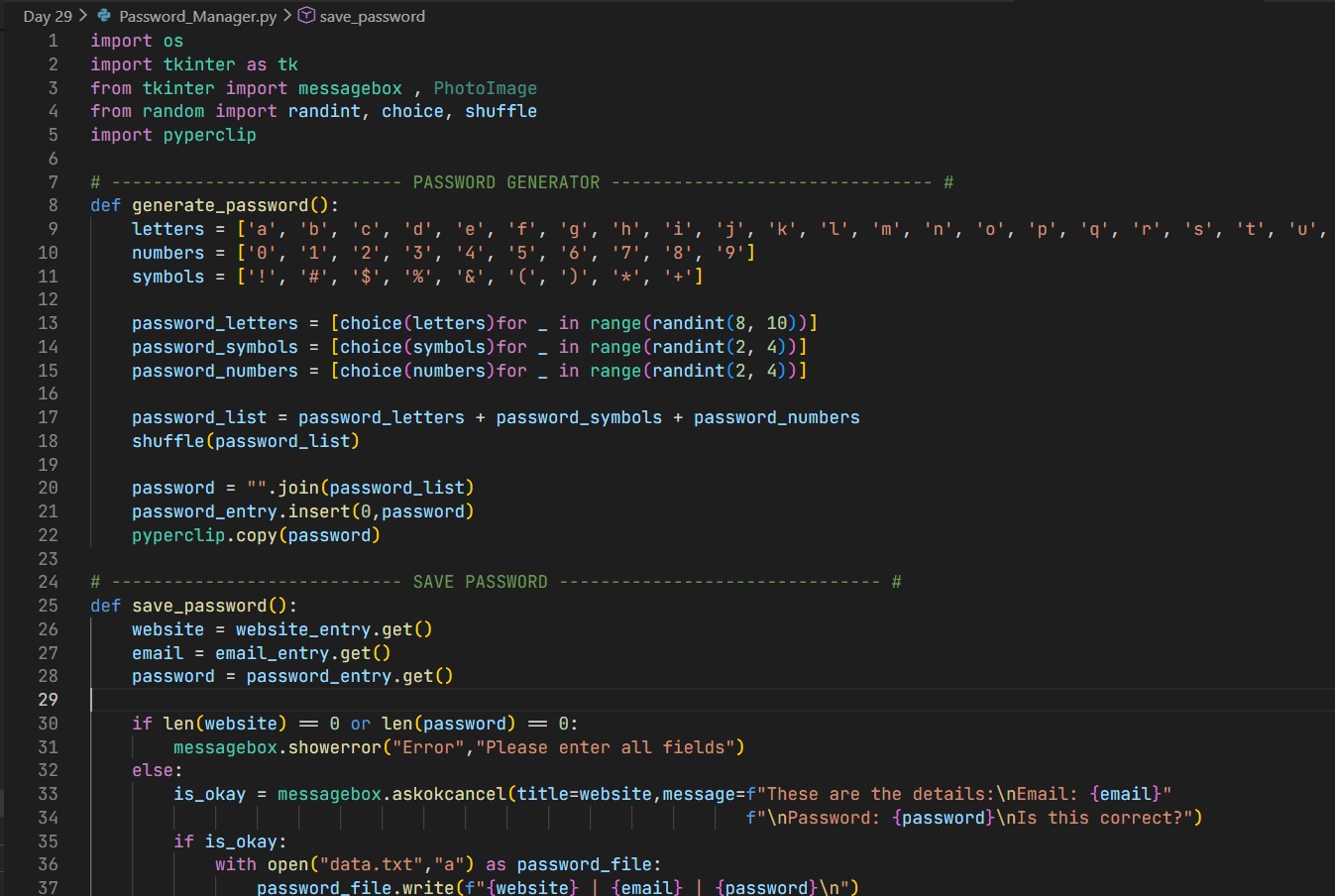Click 'password_entry.insert' on line 21
The height and width of the screenshot is (896, 1335).
tap(242, 511)
